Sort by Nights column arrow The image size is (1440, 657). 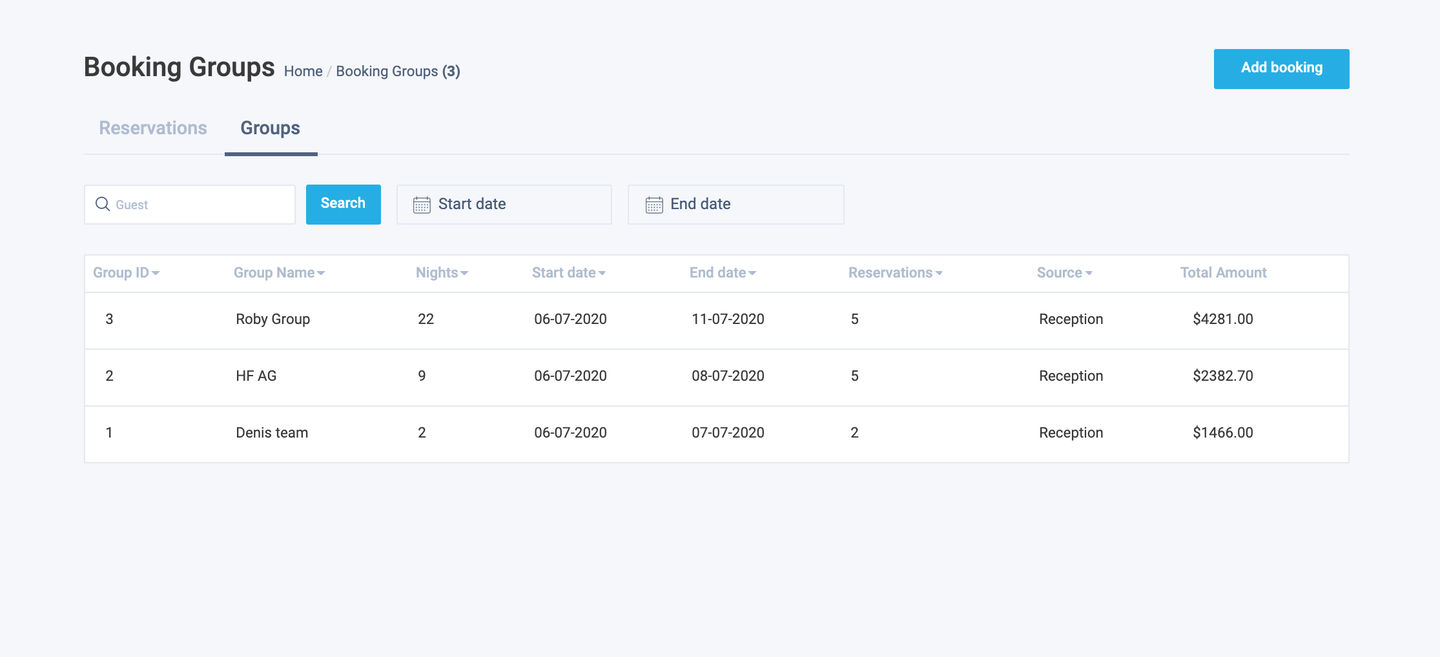pos(464,273)
